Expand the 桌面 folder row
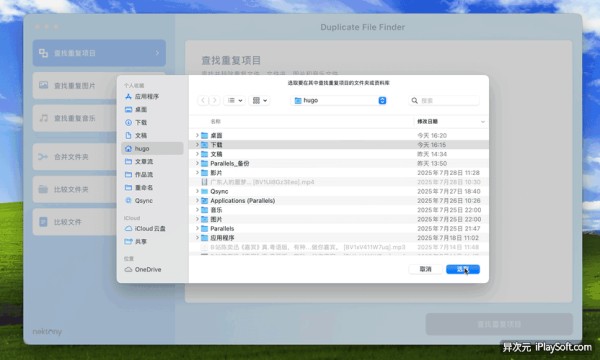The width and height of the screenshot is (600, 360). (x=197, y=135)
